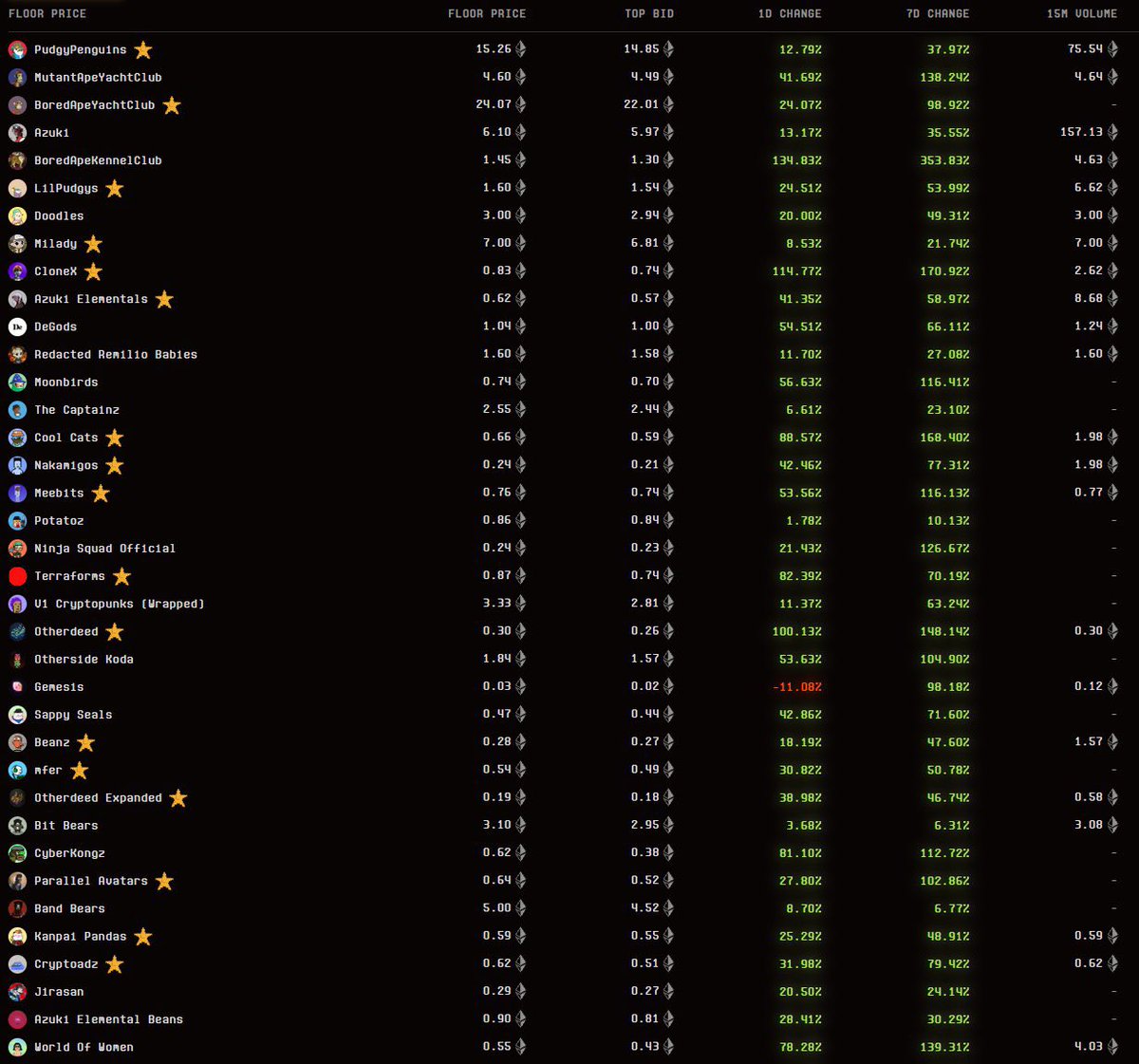
Task: Toggle the Parallel Avatars favorite star
Action: pos(164,881)
